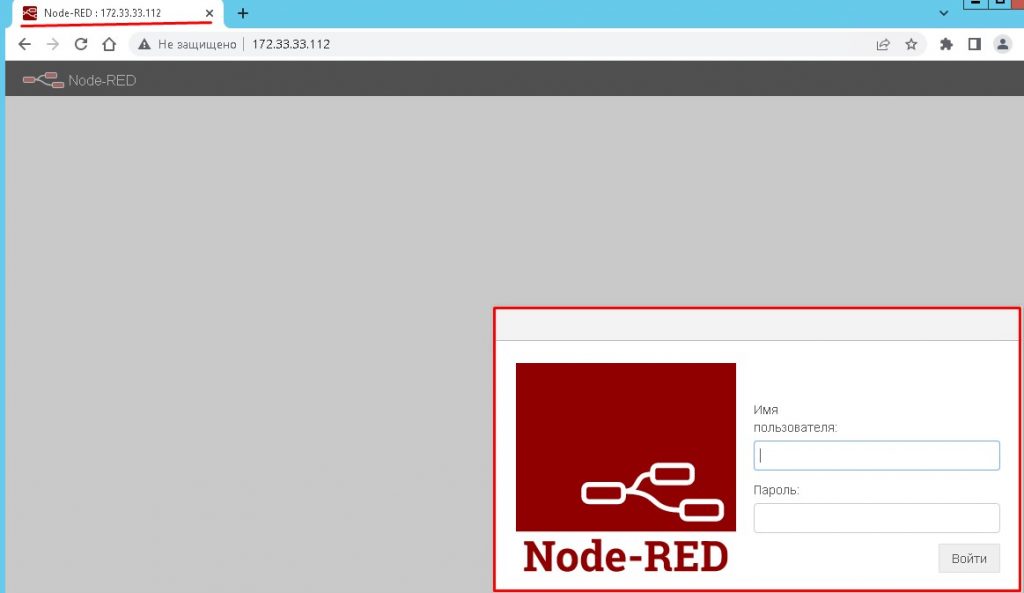Viewport: 1024px width, 593px height.
Task: Bookmark this page with the star icon
Action: tap(911, 44)
